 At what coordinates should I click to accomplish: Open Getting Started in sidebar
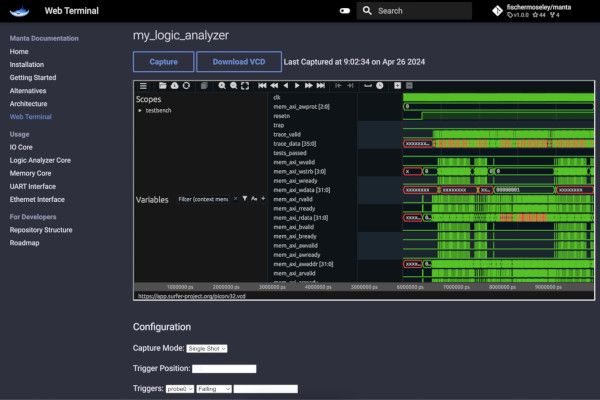(x=33, y=77)
